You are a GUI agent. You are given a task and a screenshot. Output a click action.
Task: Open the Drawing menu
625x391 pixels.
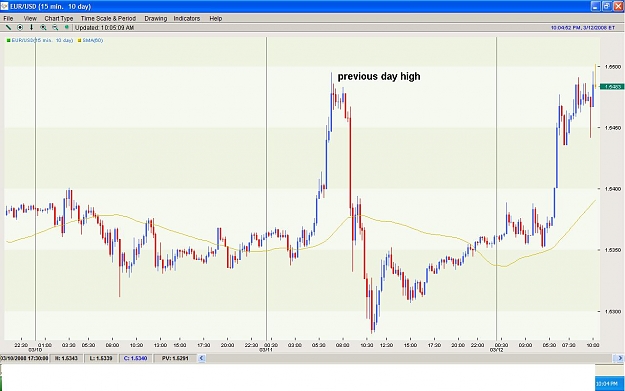(155, 18)
